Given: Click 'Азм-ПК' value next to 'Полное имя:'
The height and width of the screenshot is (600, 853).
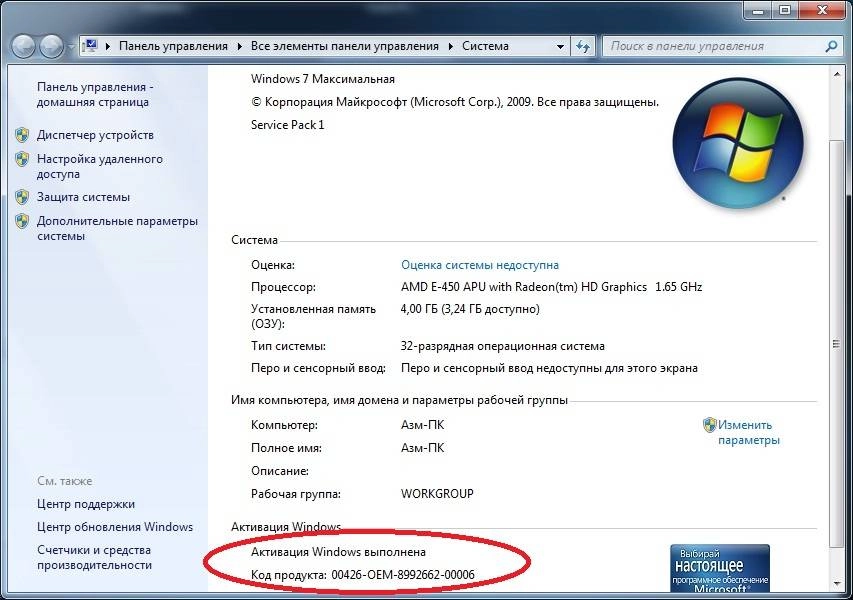Looking at the screenshot, I should point(423,448).
